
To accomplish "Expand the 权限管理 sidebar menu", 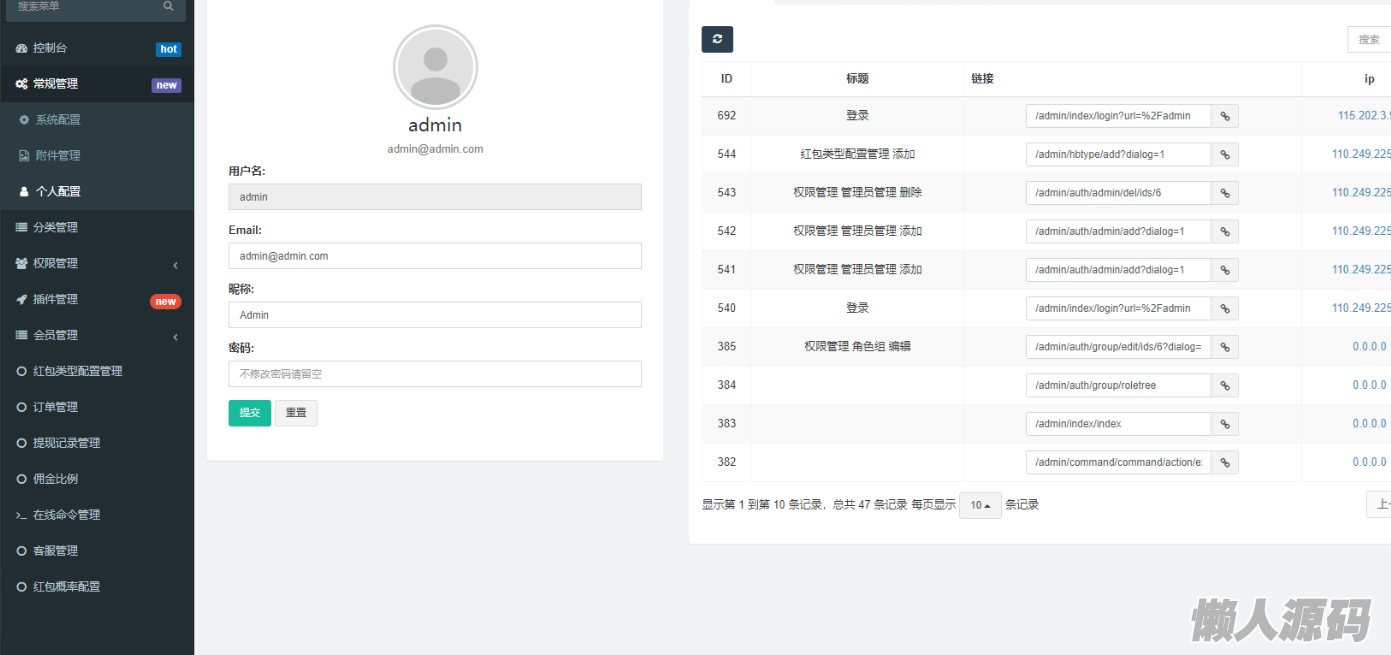I will click(96, 264).
